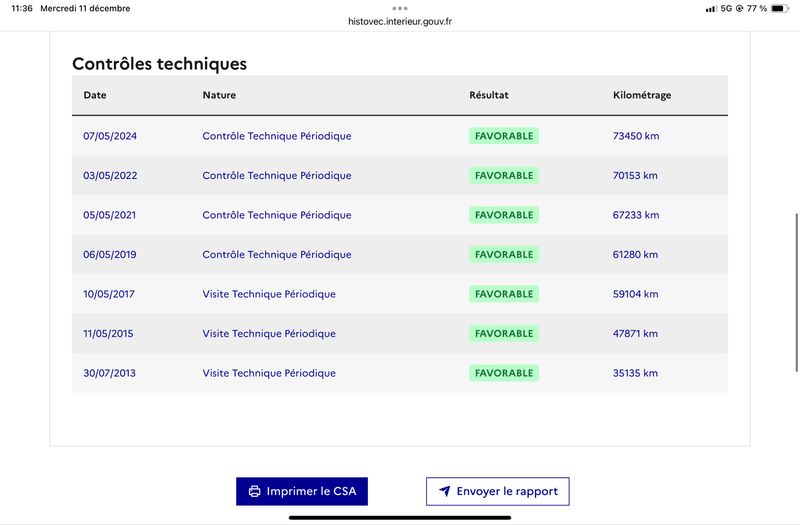The image size is (800, 525).
Task: Click the printer icon in Imprimer button
Action: coord(254,491)
